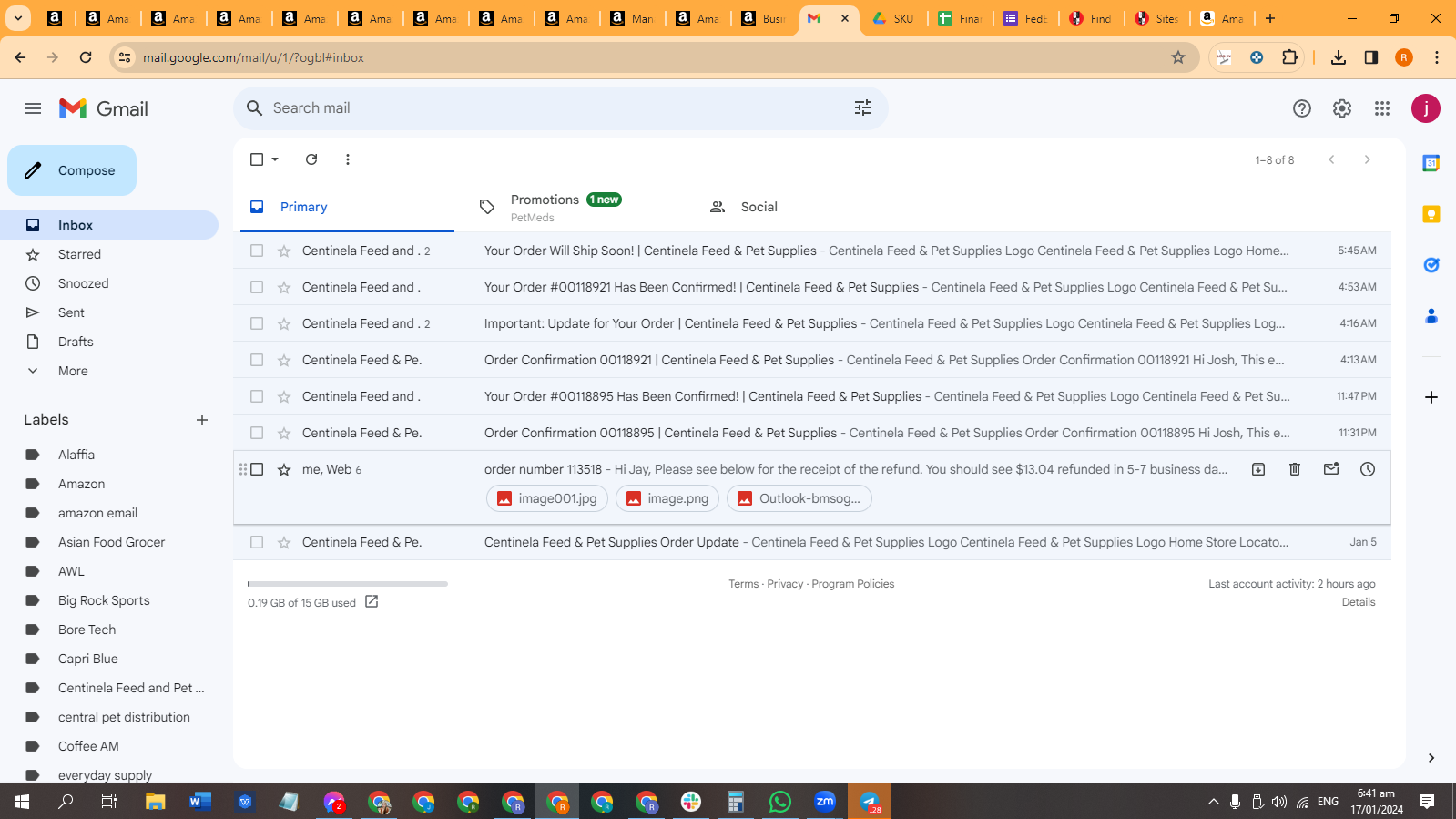The image size is (1456, 819).
Task: Star the Order Will Ship Soon email
Action: coord(284,251)
